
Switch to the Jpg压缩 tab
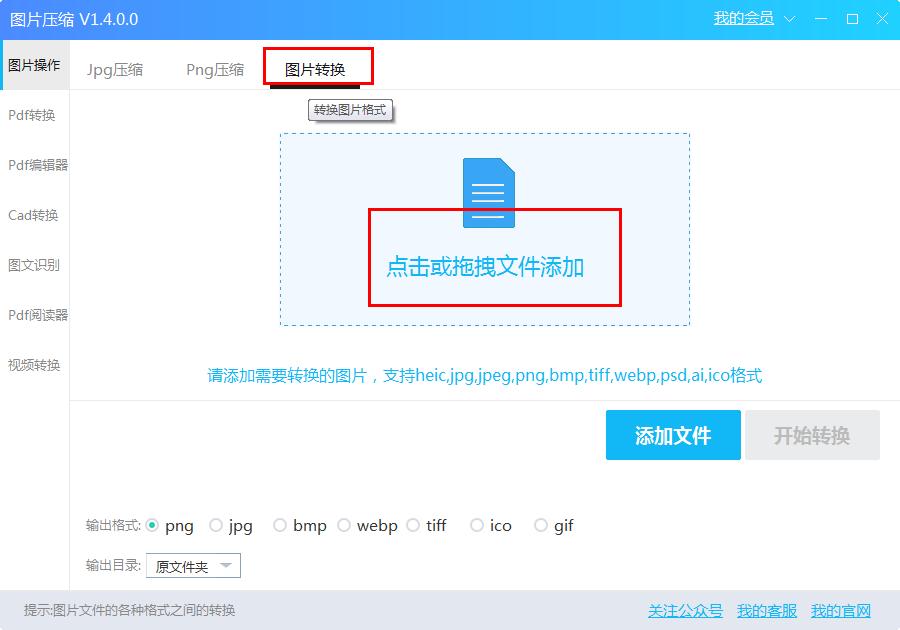click(116, 69)
